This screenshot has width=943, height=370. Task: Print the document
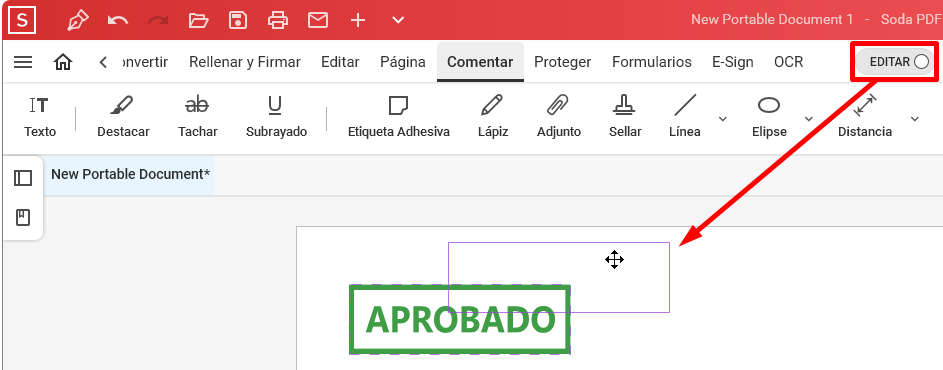click(278, 20)
